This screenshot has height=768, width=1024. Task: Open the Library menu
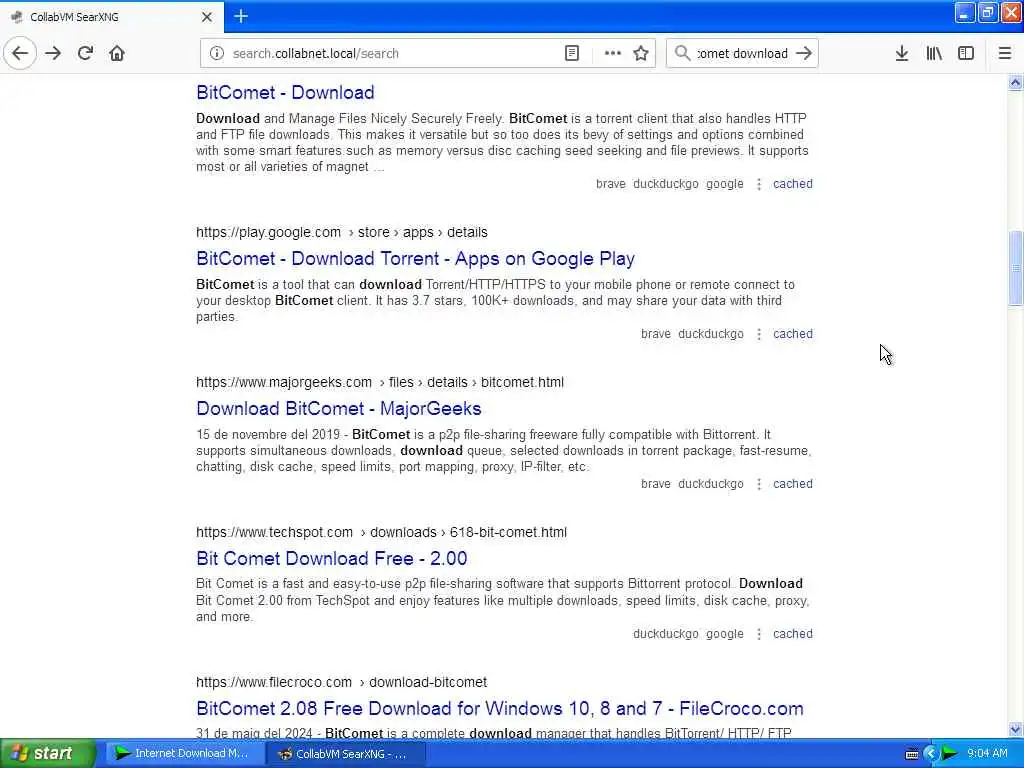(x=934, y=54)
